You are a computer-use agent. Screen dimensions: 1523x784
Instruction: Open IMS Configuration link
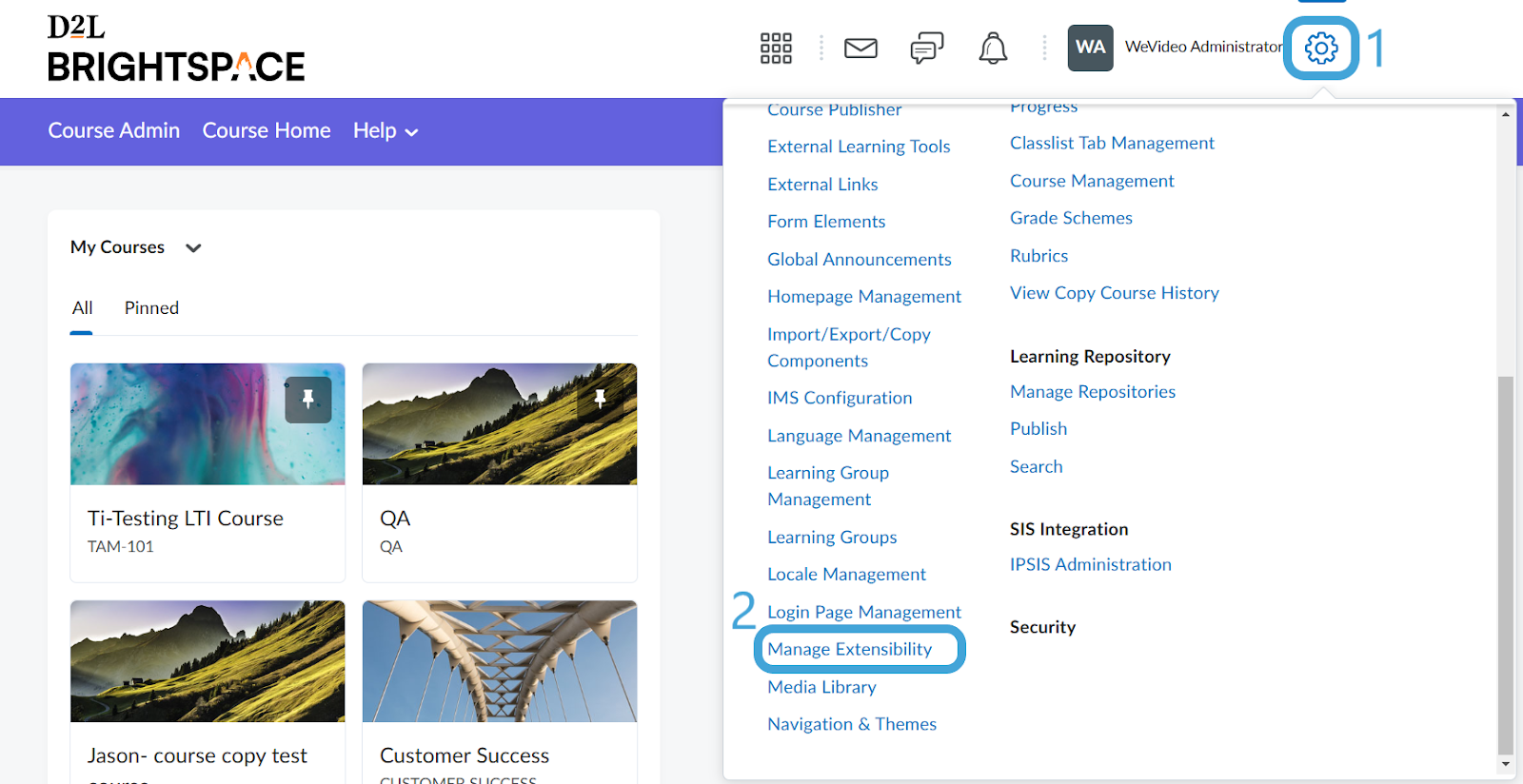(840, 398)
